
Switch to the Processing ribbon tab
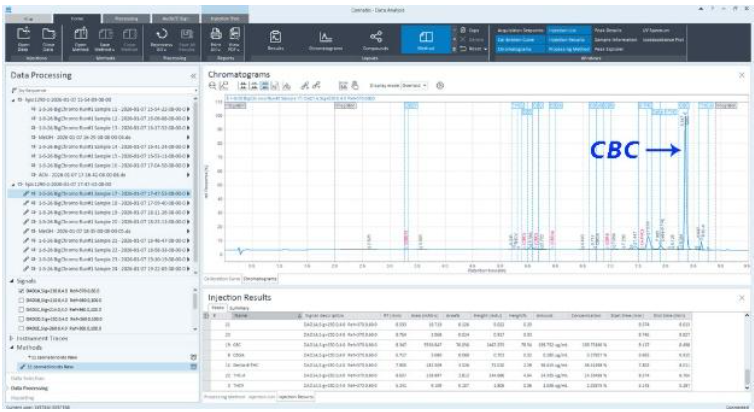coord(127,17)
